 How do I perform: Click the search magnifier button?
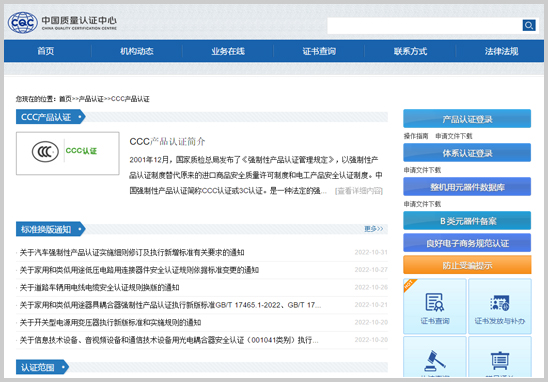[529, 25]
